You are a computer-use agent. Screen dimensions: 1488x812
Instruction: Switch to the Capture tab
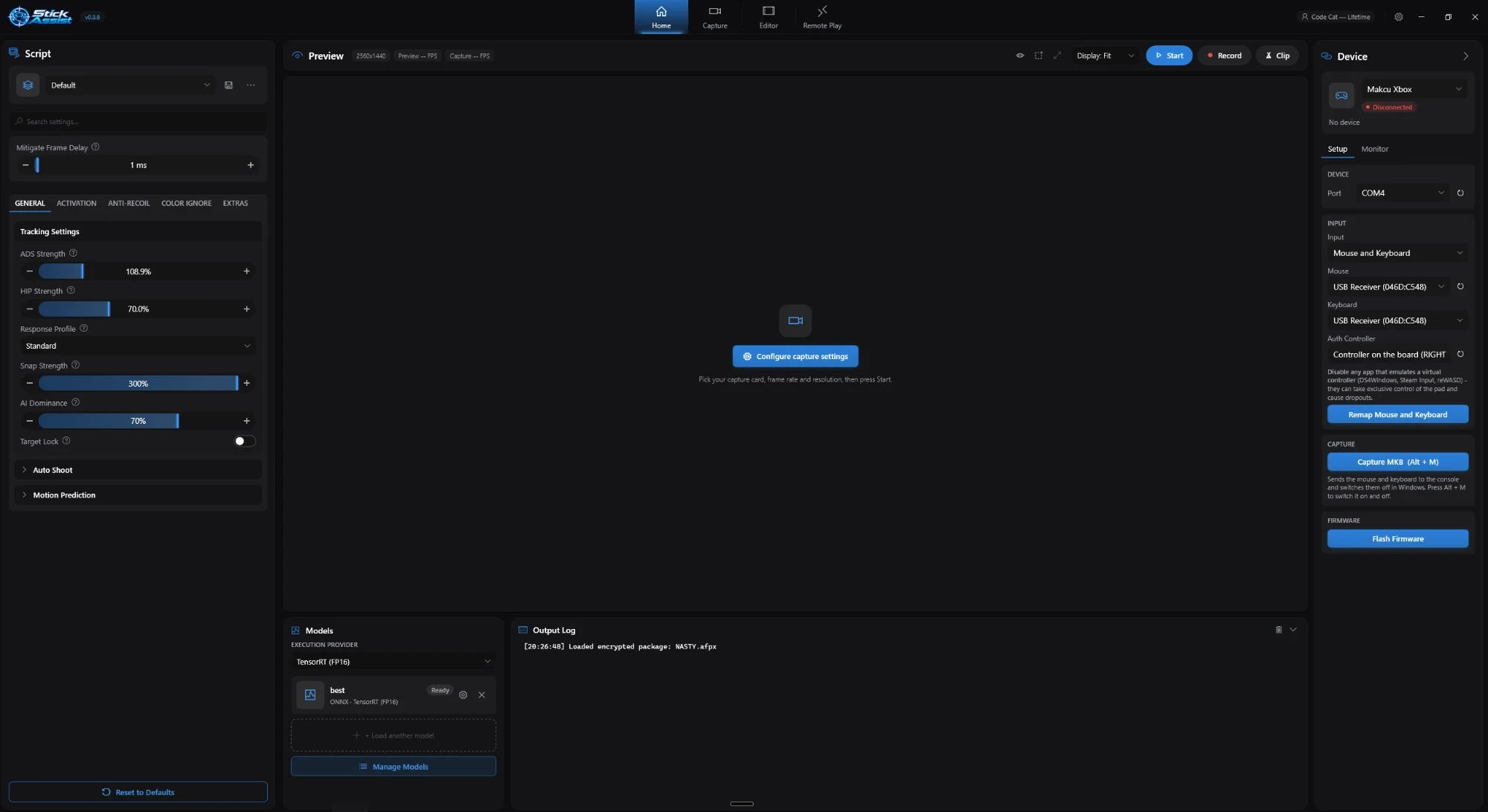715,17
